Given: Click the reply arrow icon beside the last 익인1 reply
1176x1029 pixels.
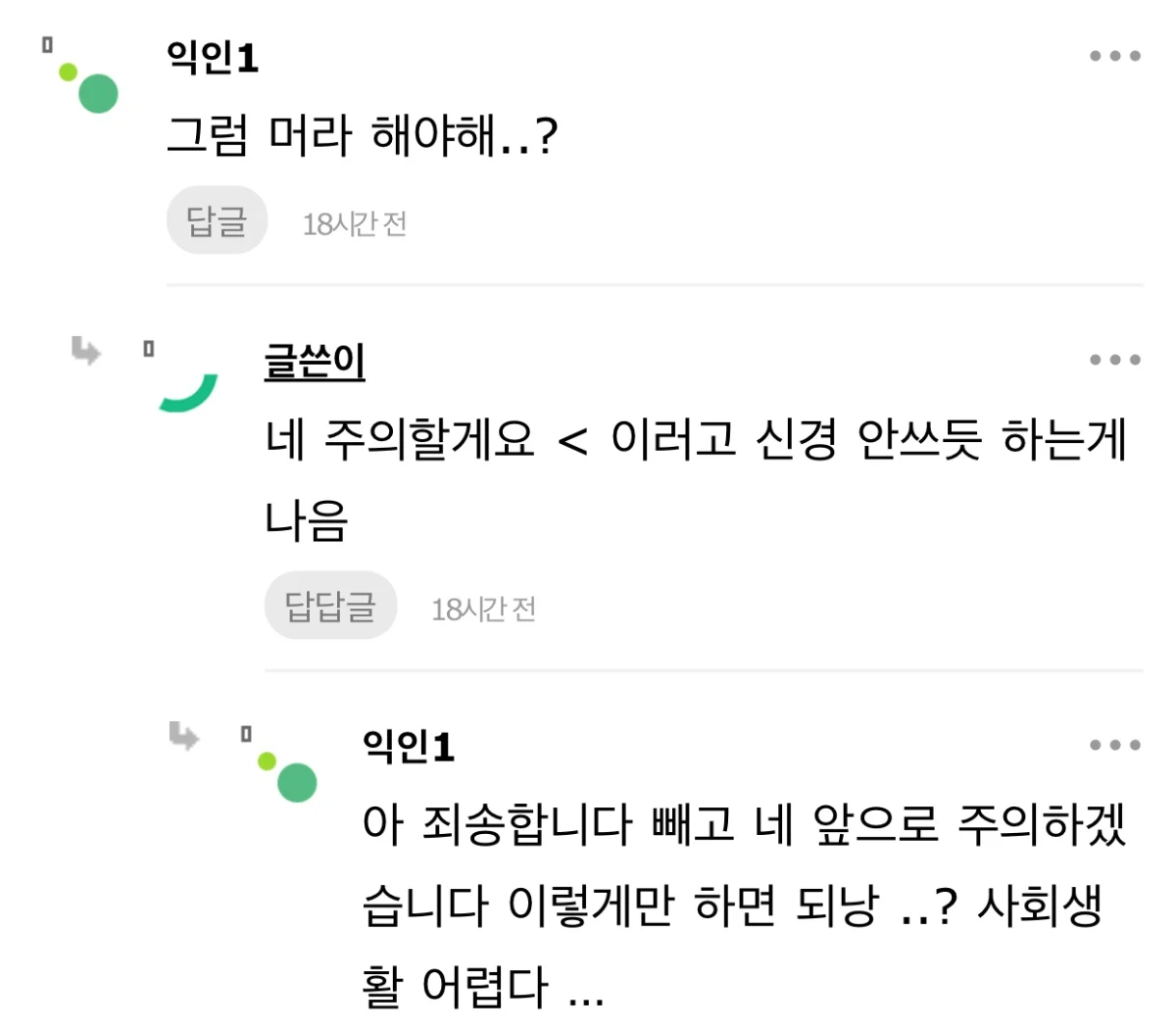Looking at the screenshot, I should pyautogui.click(x=184, y=735).
